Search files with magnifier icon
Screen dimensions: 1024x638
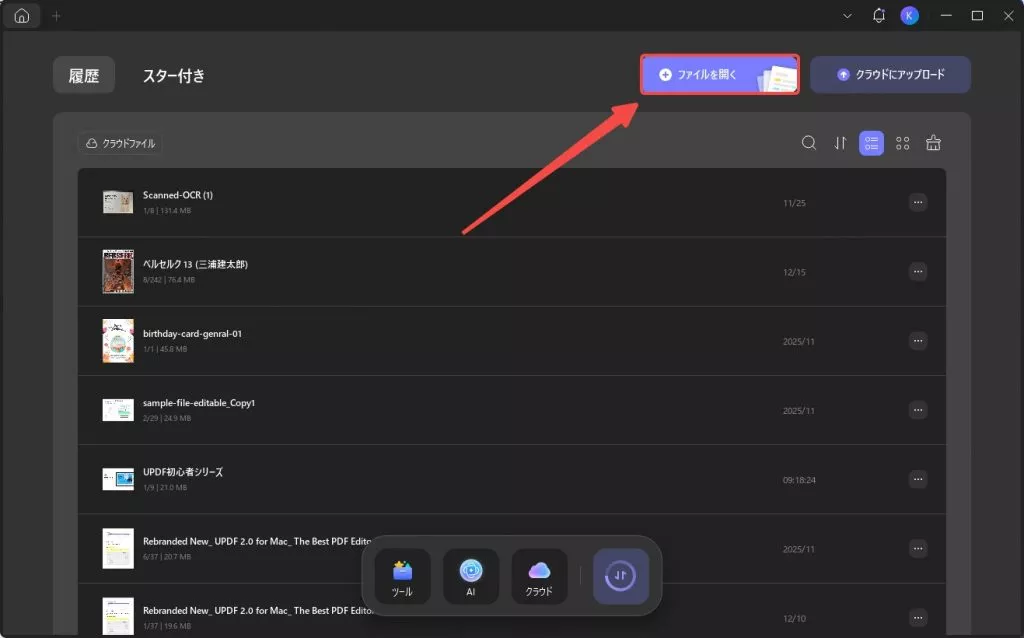coord(808,143)
